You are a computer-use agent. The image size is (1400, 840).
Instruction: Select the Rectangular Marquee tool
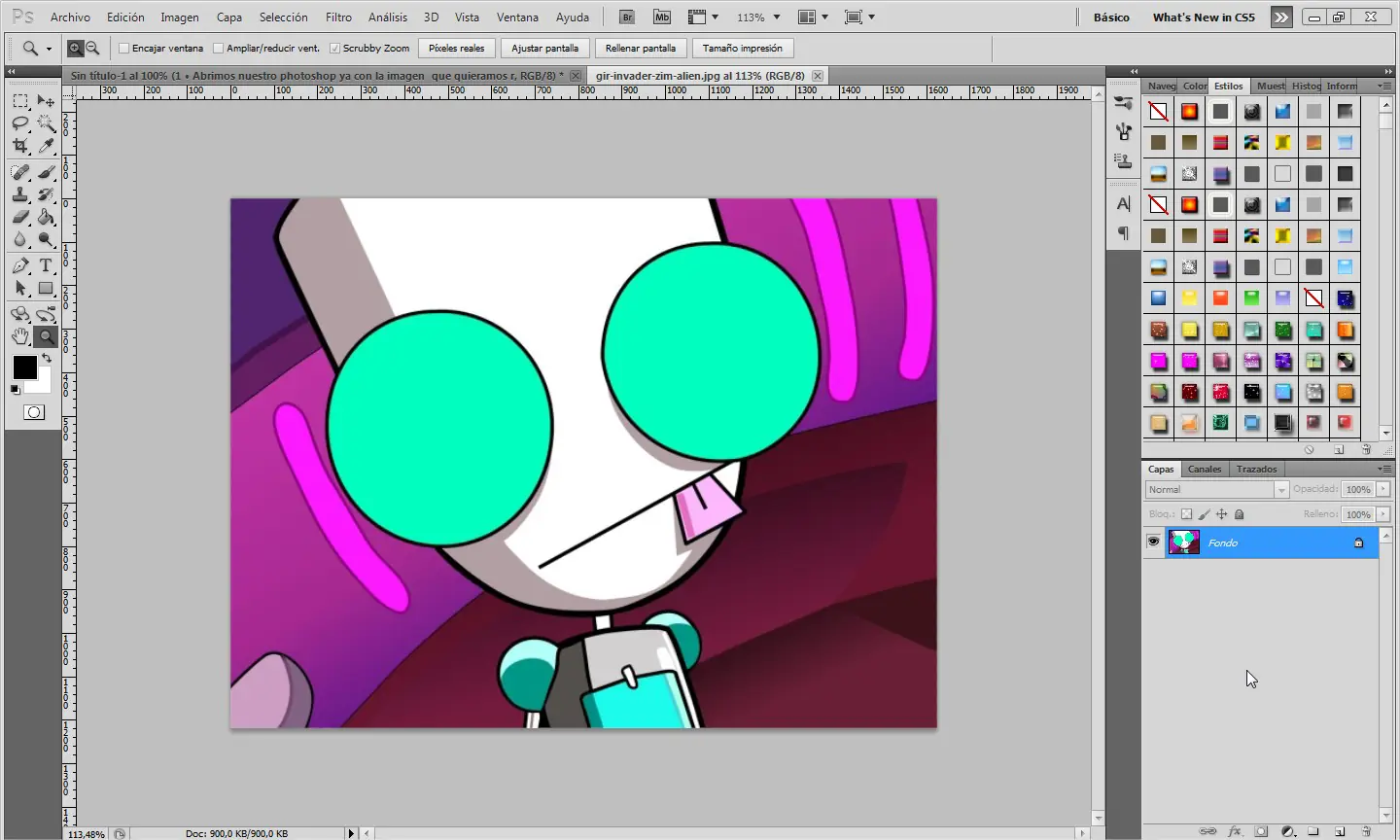point(20,101)
